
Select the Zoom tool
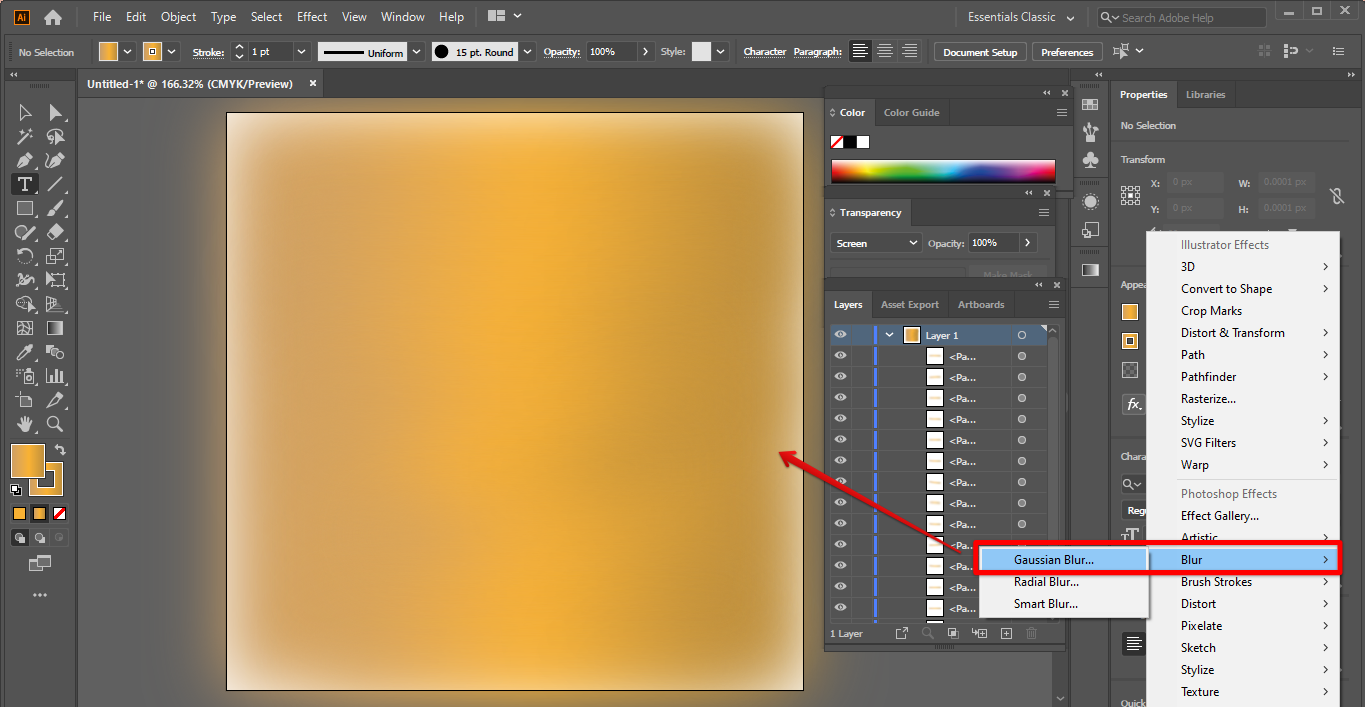(56, 424)
